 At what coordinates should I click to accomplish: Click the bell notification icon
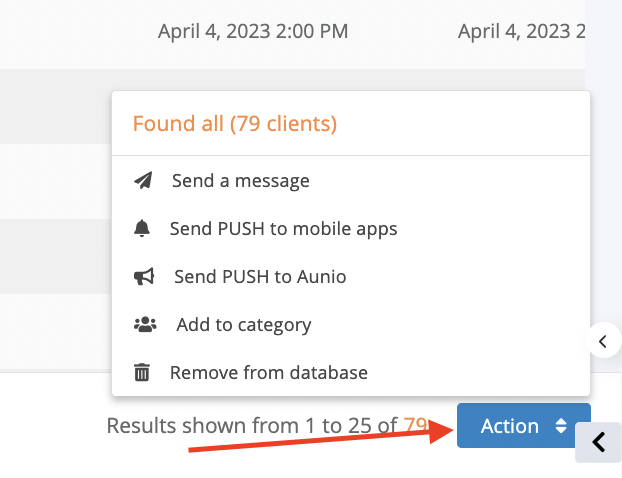[x=142, y=228]
